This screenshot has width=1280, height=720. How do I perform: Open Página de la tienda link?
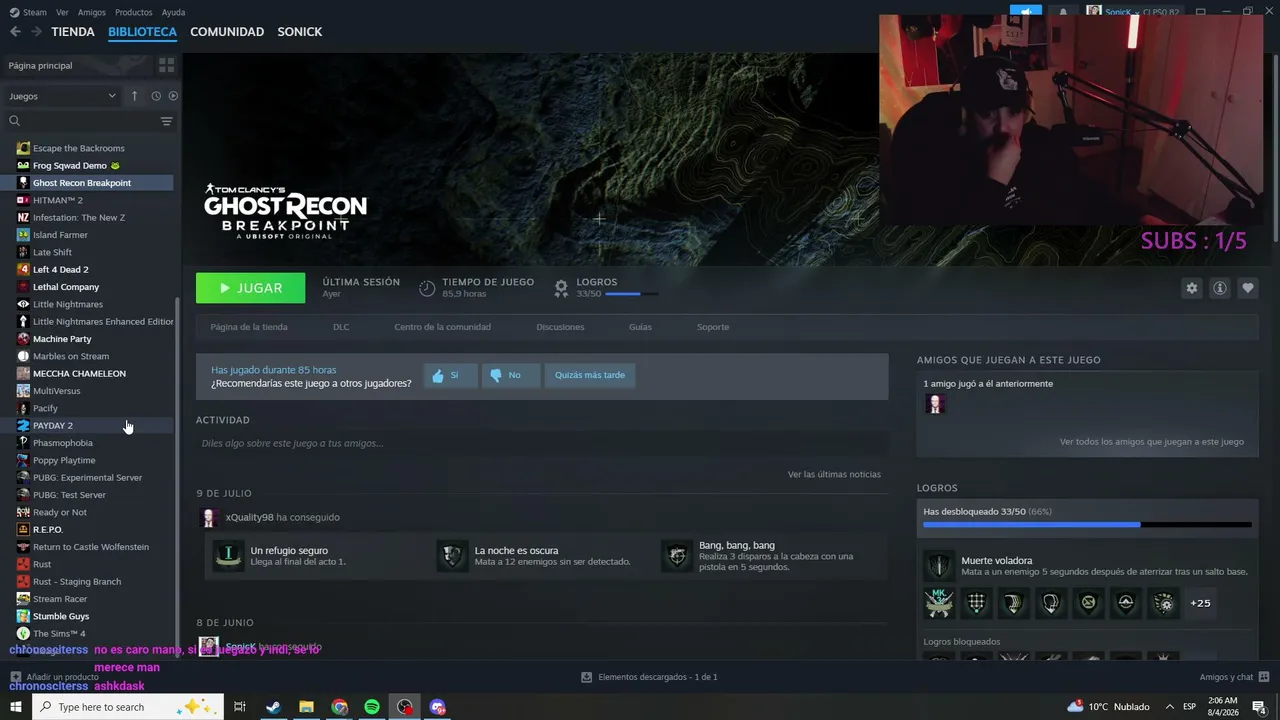coord(249,327)
